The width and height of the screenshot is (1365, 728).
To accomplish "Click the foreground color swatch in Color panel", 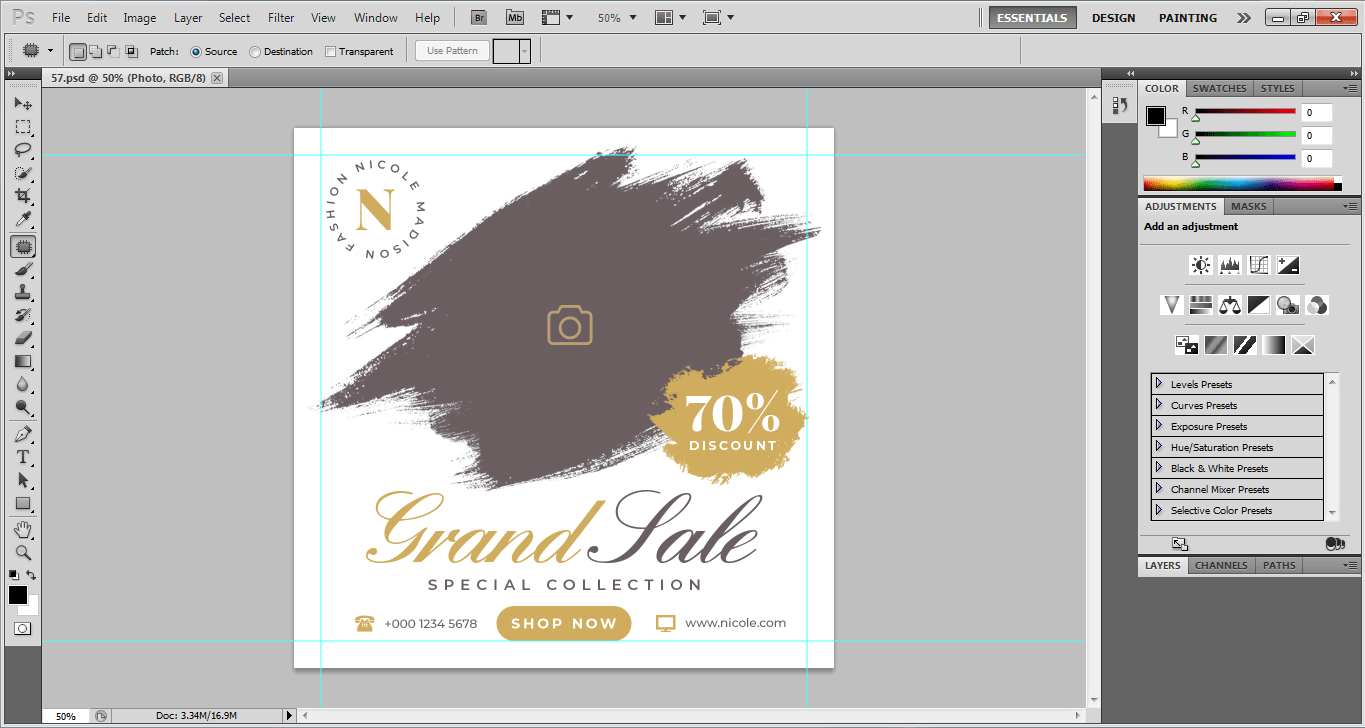I will 1155,115.
